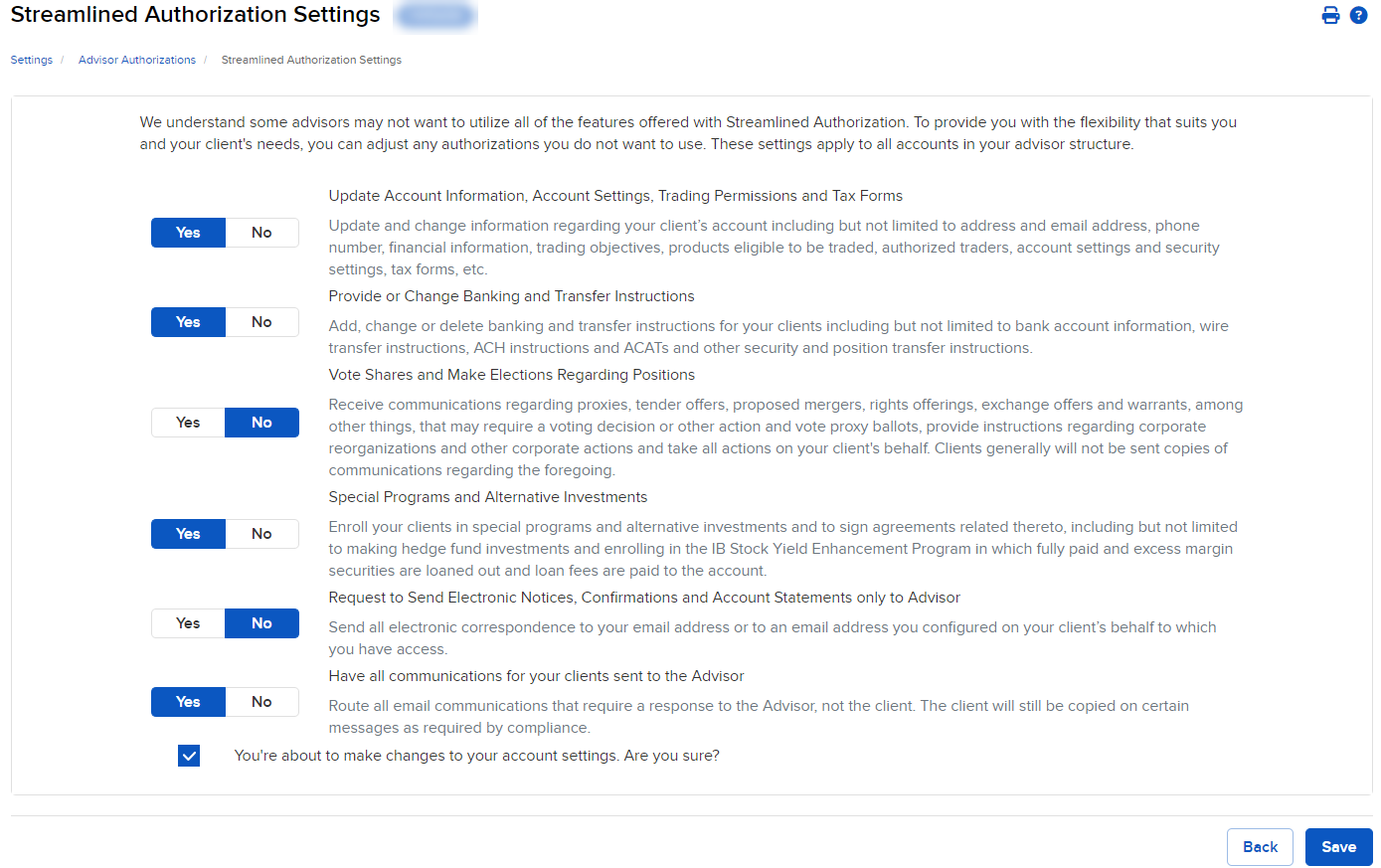Enable Vote Shares and Make Elections

(x=188, y=422)
